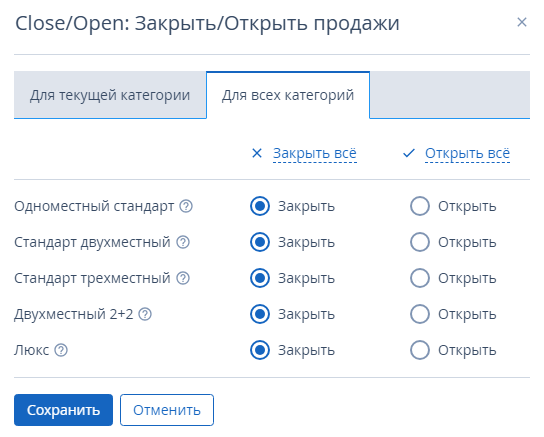This screenshot has height=437, width=544.
Task: Select 'Для всех категорий' tab
Action: tap(288, 95)
